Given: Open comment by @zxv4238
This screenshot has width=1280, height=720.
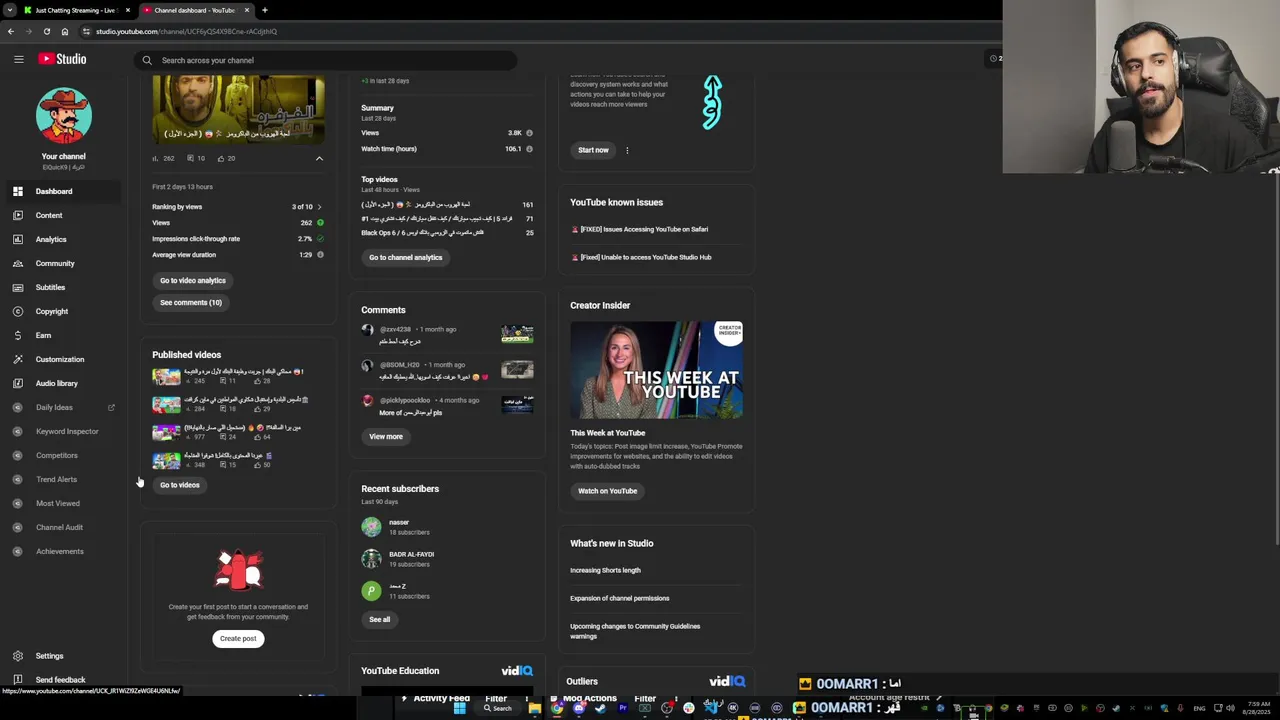Looking at the screenshot, I should [x=447, y=335].
